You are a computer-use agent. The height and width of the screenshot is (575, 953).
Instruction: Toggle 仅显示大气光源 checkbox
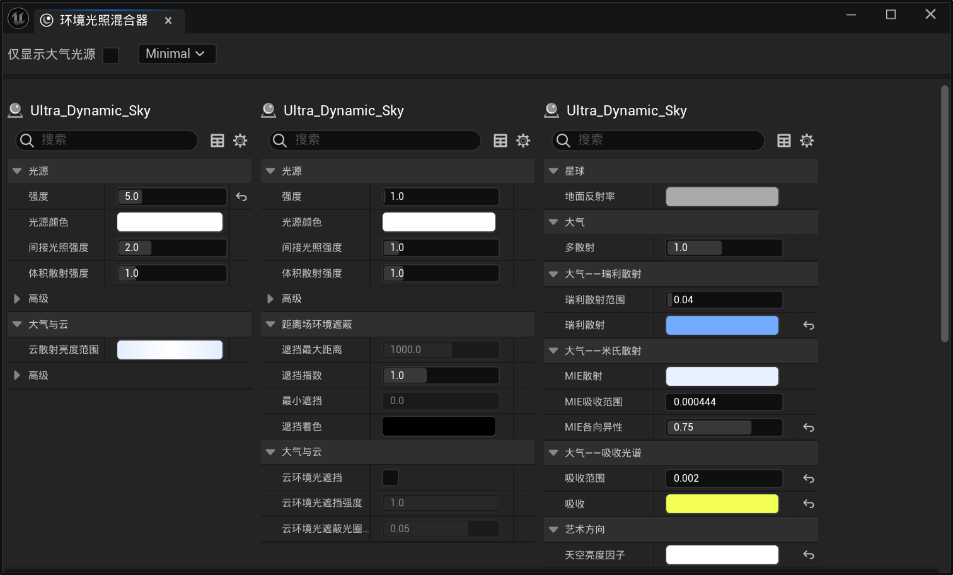[x=111, y=55]
